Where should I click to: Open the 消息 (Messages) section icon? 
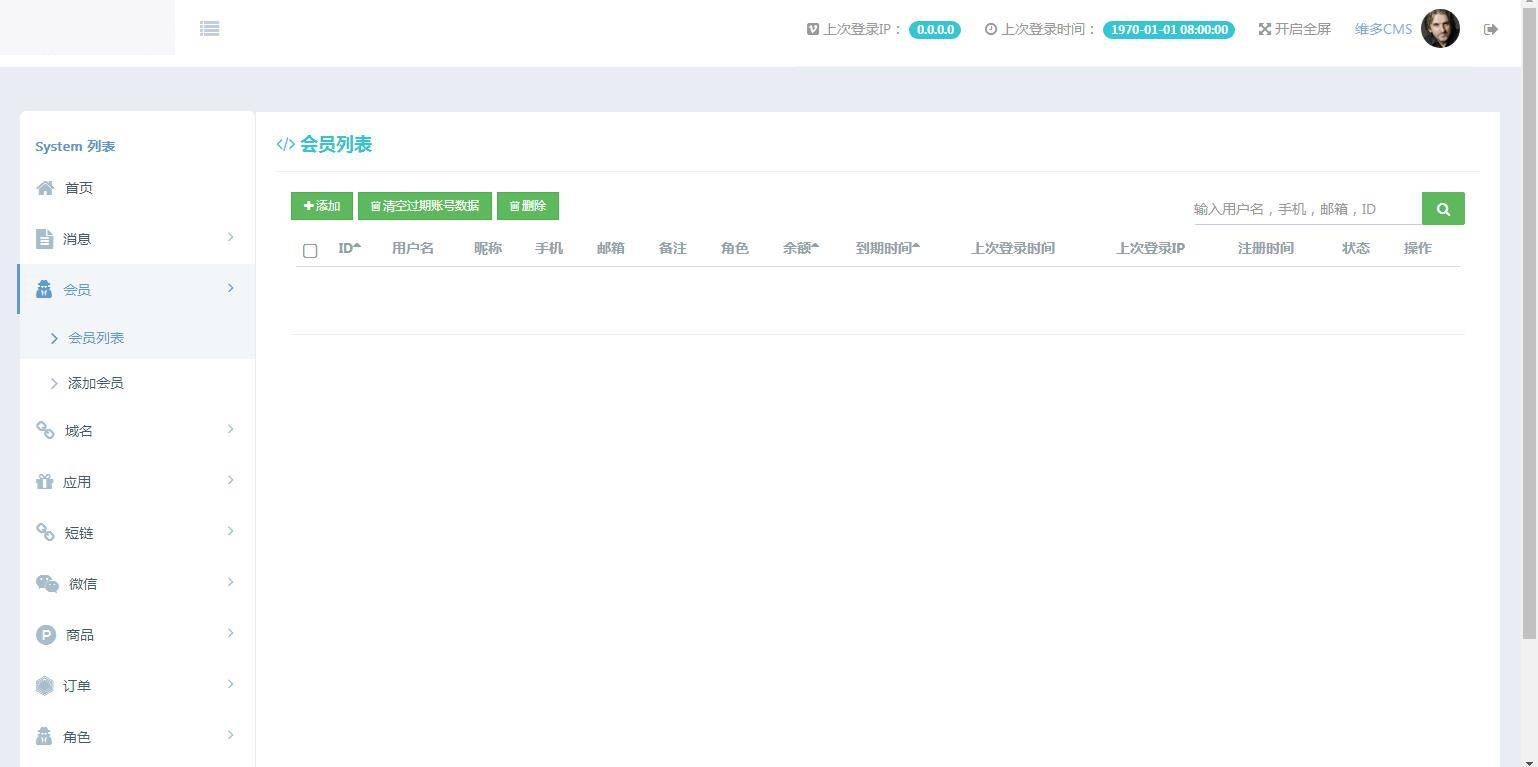(44, 238)
